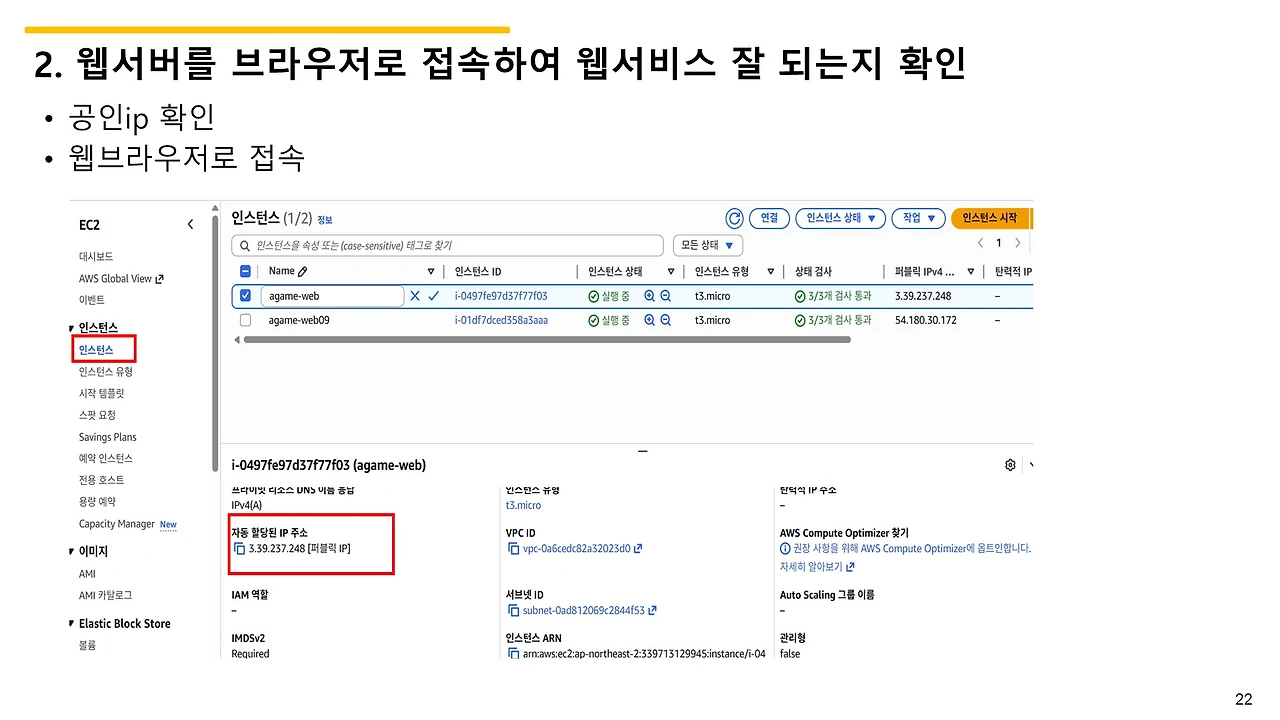
Task: Open VPC vpc-0a6cedc82a32023d0 via external link icon
Action: (x=640, y=547)
